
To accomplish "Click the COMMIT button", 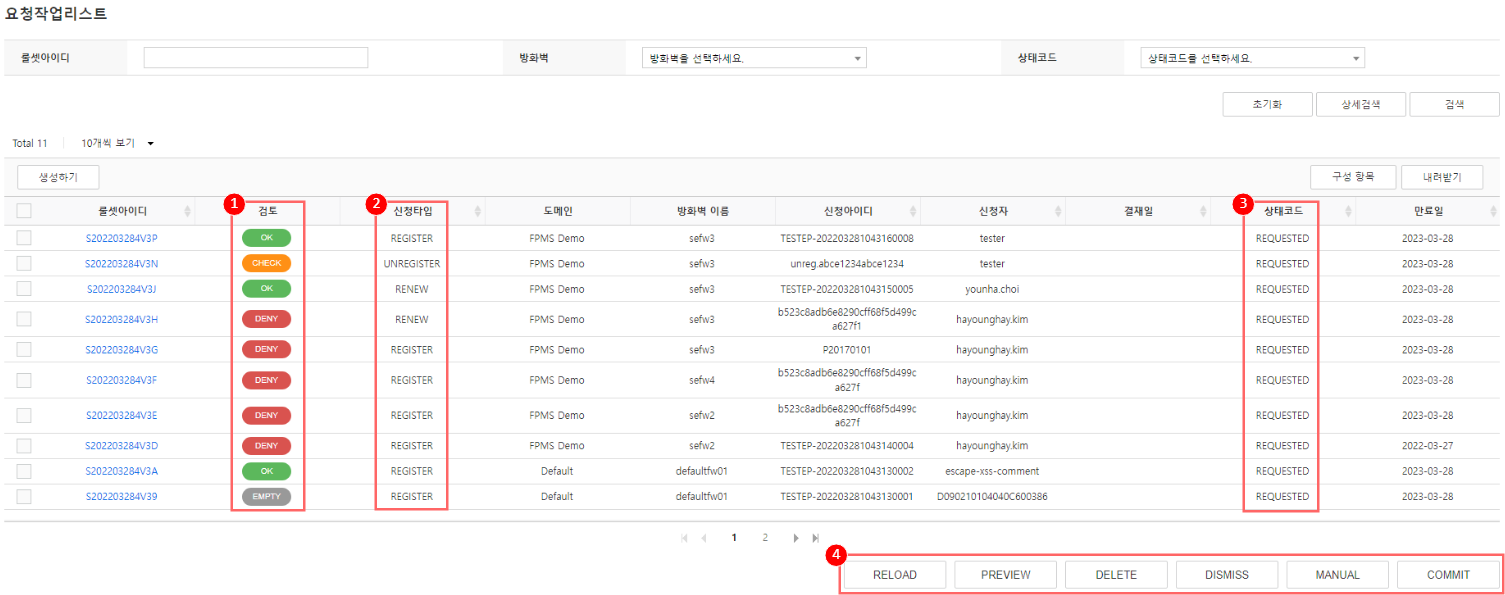I will (1449, 575).
